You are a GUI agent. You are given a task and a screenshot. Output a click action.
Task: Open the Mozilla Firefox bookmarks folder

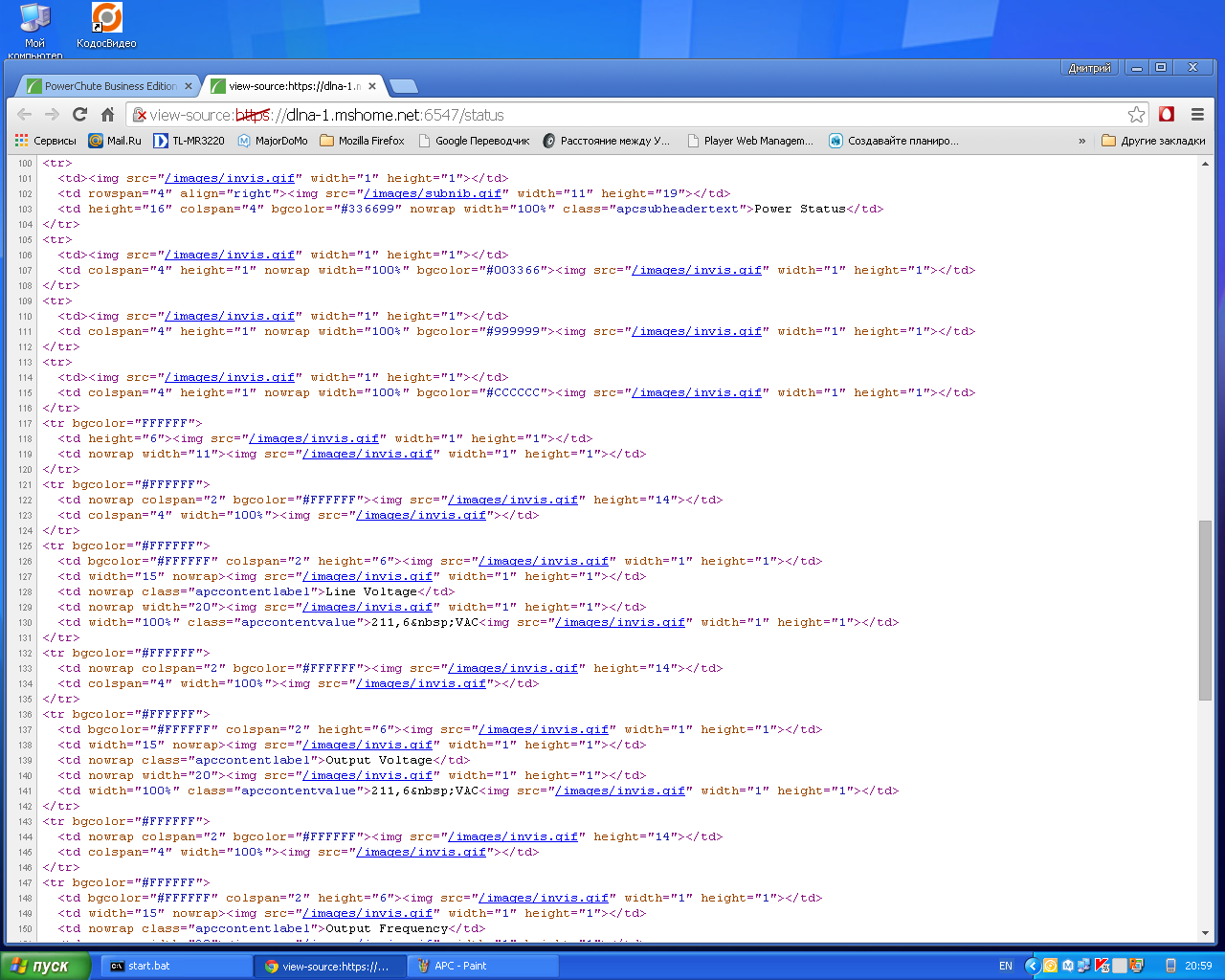tap(362, 141)
